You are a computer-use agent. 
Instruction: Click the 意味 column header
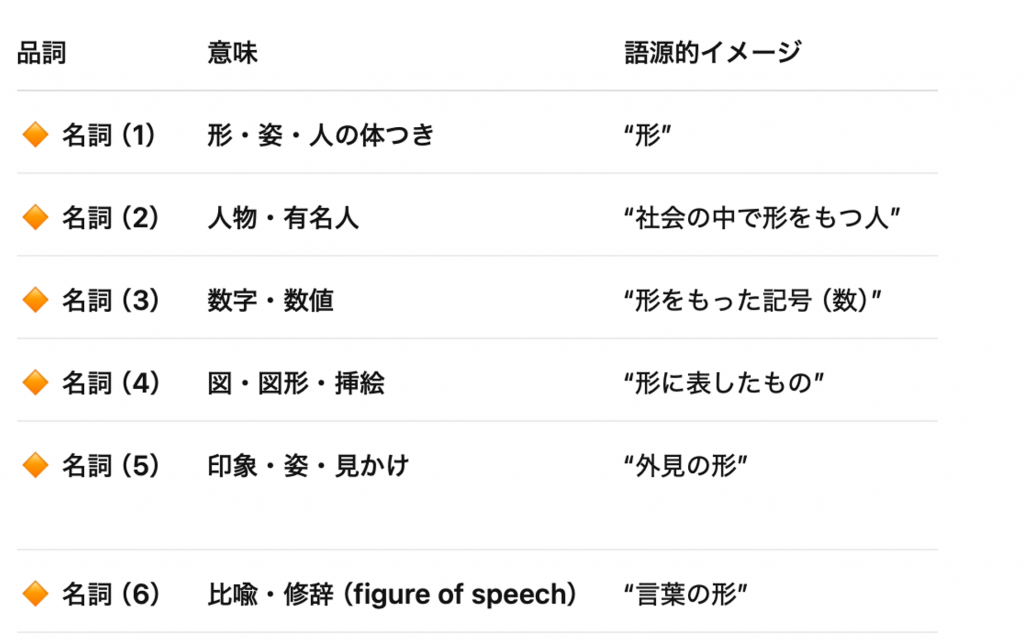coord(232,53)
